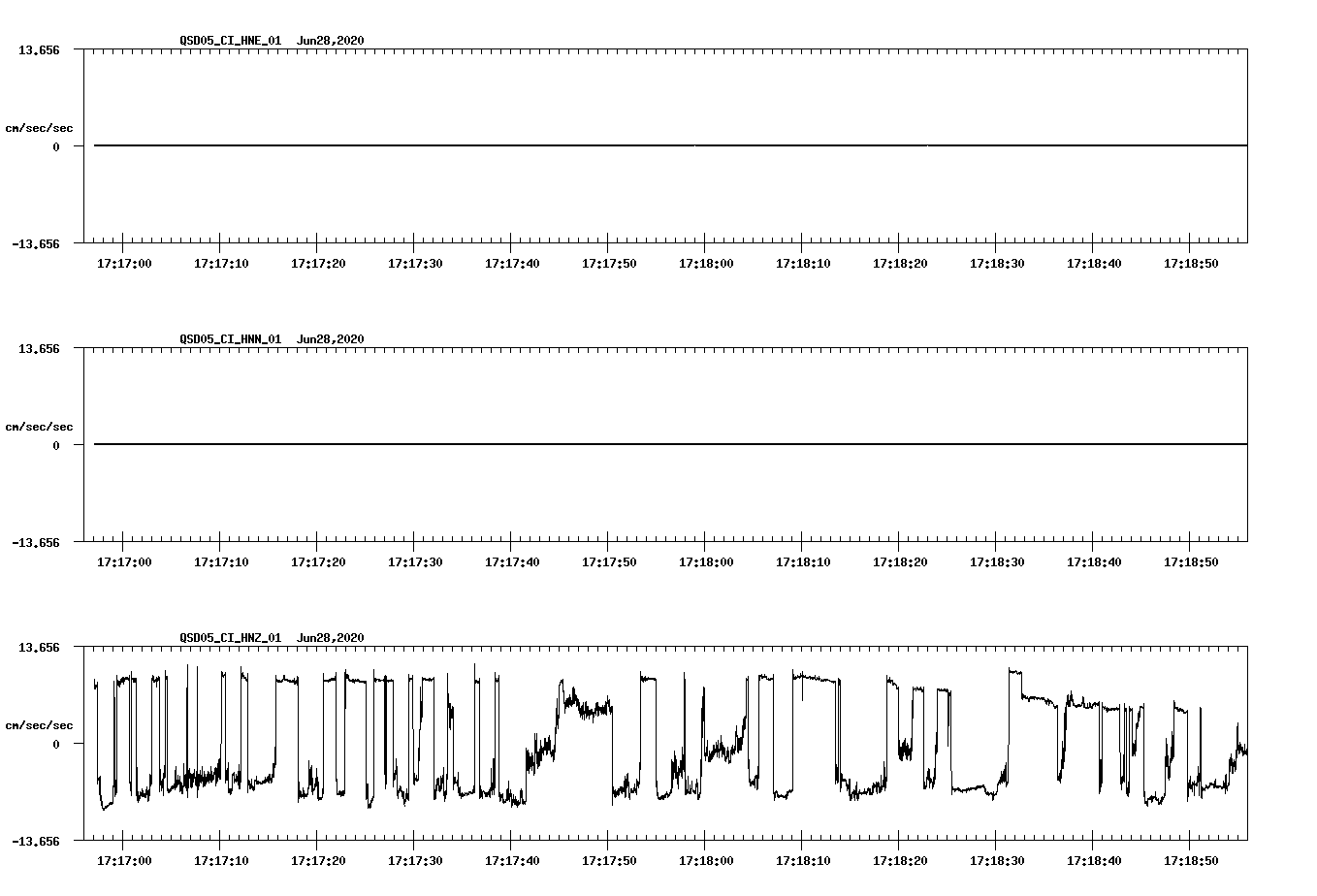Click 17:18:40 time label under HNN plot
Viewport: 1317px width, 896px height.
click(1094, 562)
